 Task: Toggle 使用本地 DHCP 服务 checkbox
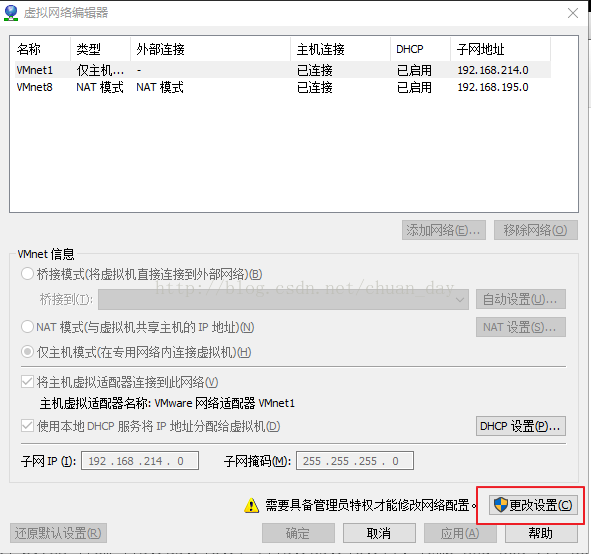[27, 426]
